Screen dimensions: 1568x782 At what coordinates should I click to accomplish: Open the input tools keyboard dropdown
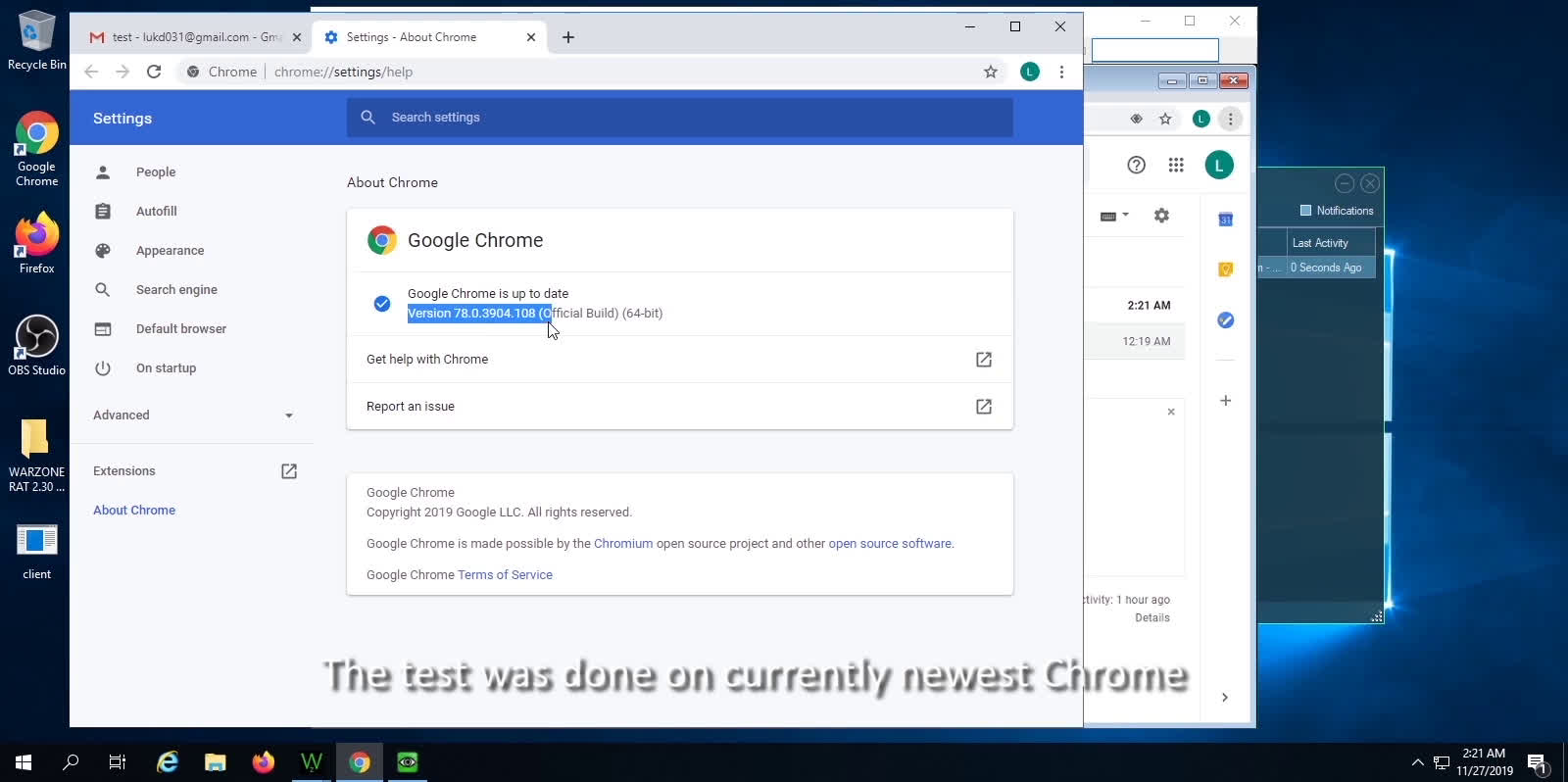point(1114,216)
